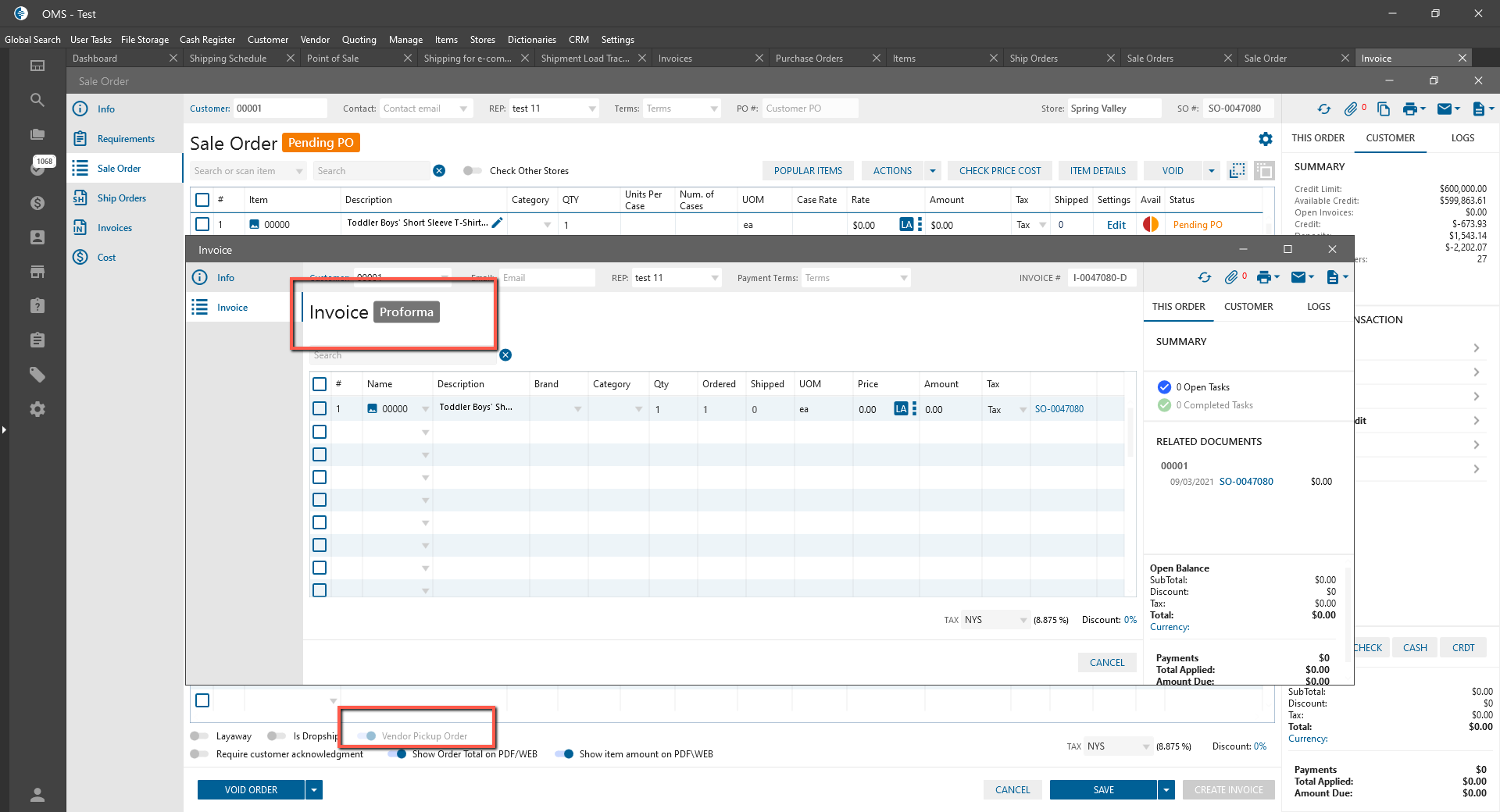Enable Require customer acknowledgment

[199, 754]
